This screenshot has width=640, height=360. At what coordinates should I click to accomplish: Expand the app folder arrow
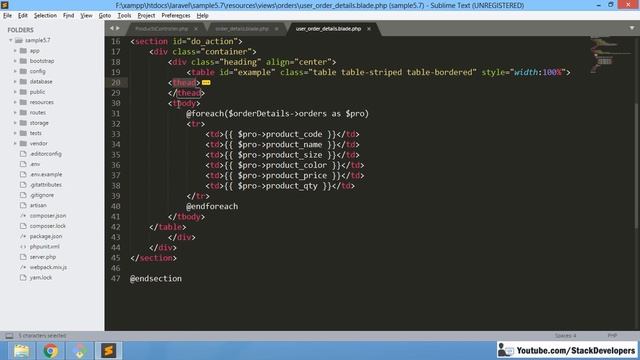coord(15,51)
